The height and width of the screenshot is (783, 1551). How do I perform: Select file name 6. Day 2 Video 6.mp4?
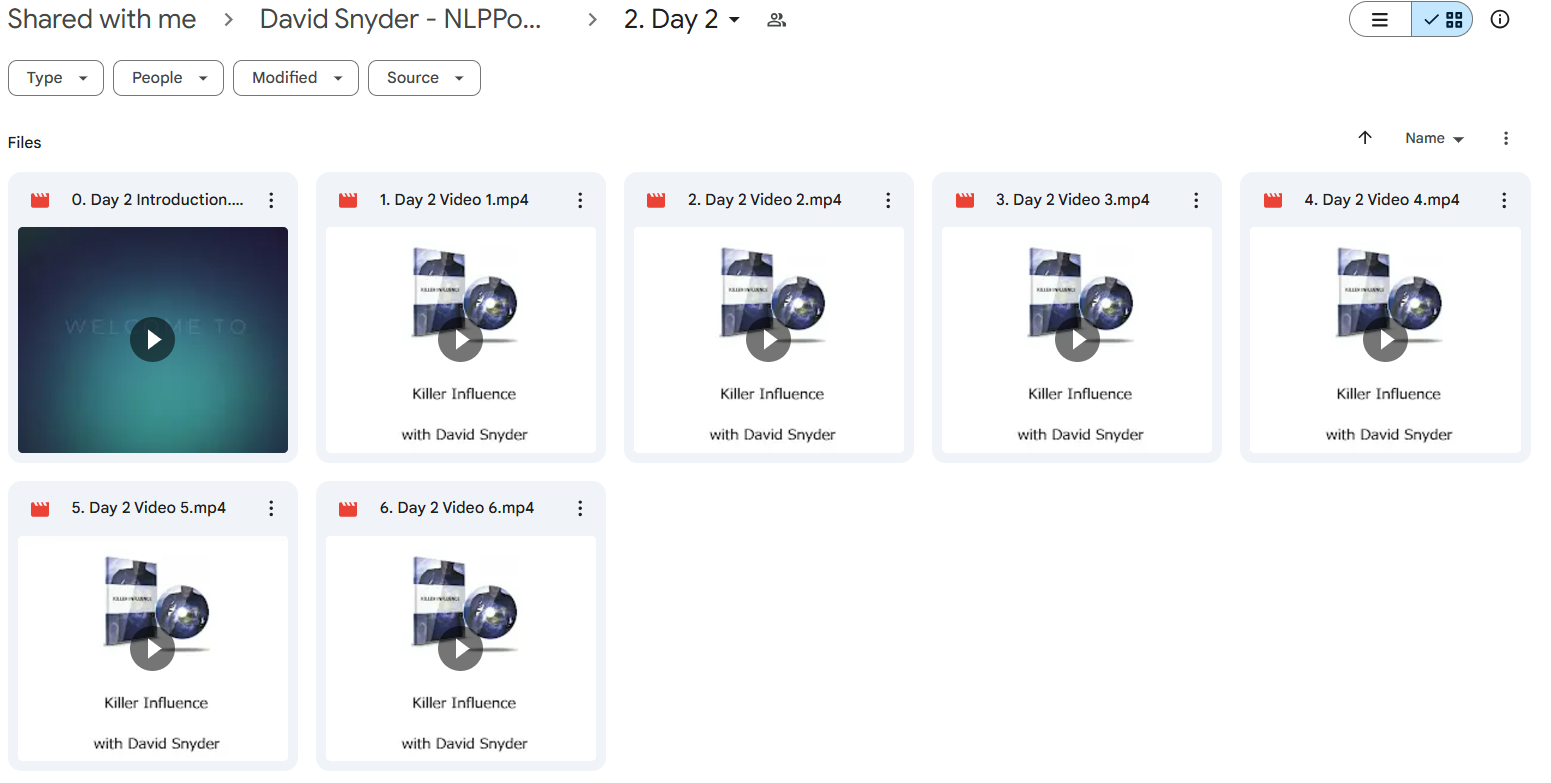(457, 508)
